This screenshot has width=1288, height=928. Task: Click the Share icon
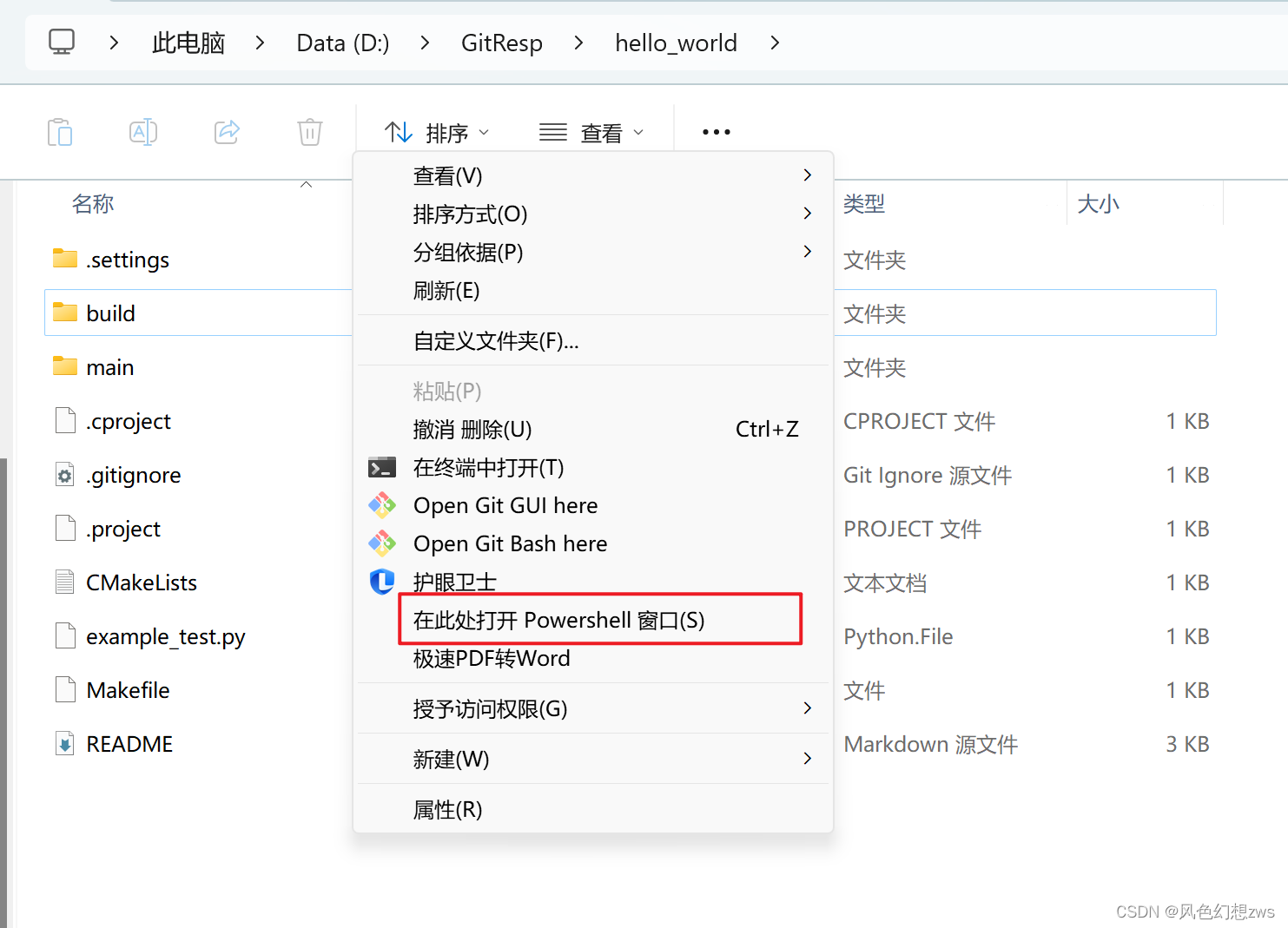226,132
